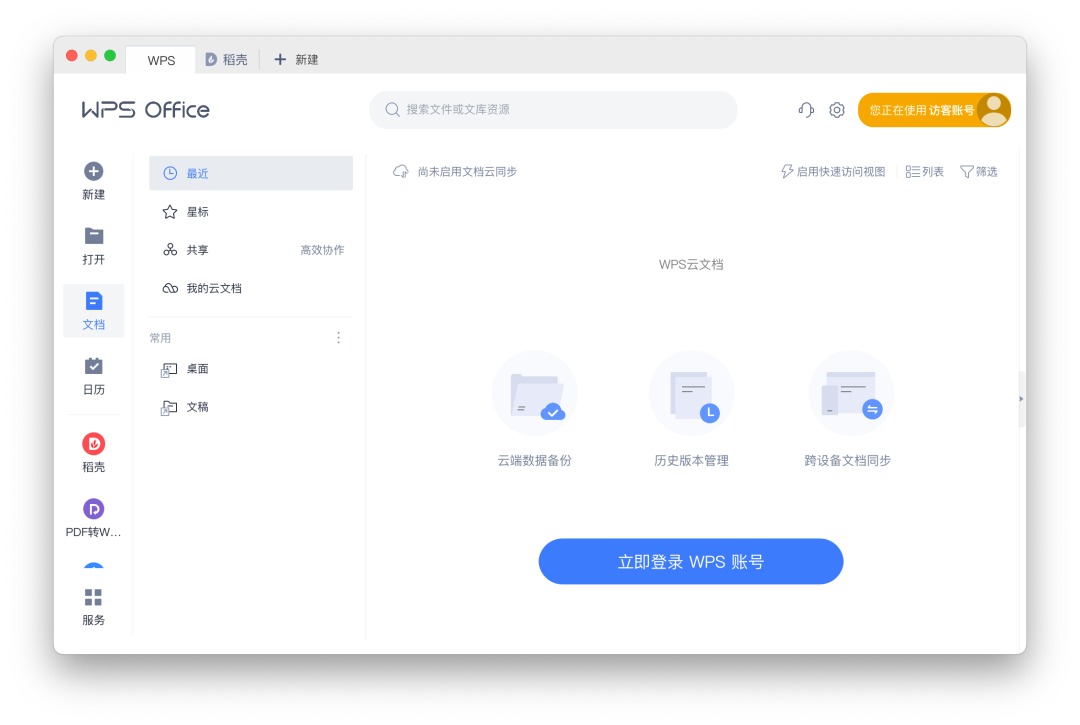
Task: Click the 新建 plus icon in sidebar
Action: 94,171
